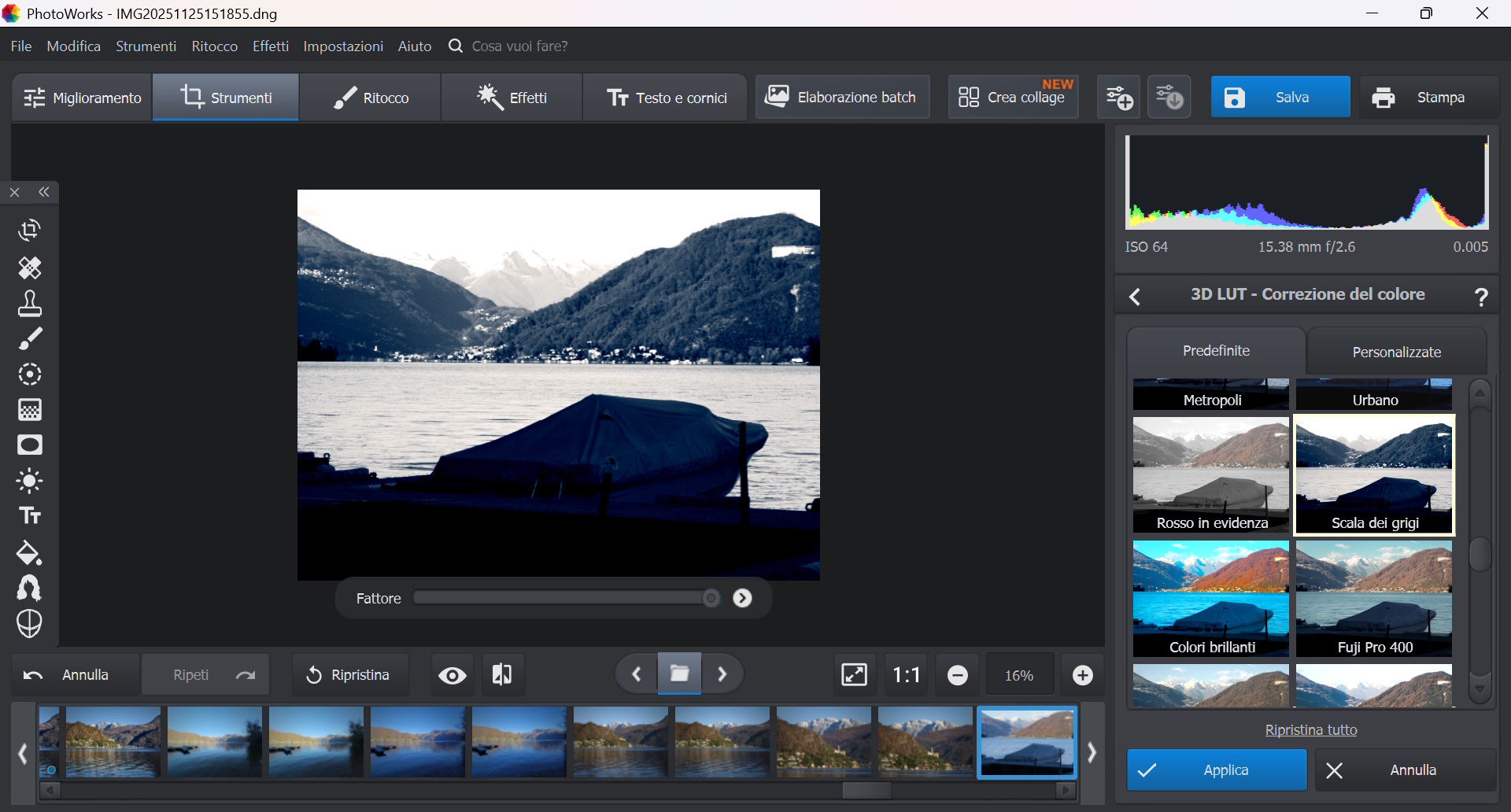Click the Fattore slider track
This screenshot has height=812, width=1511.
click(x=559, y=598)
